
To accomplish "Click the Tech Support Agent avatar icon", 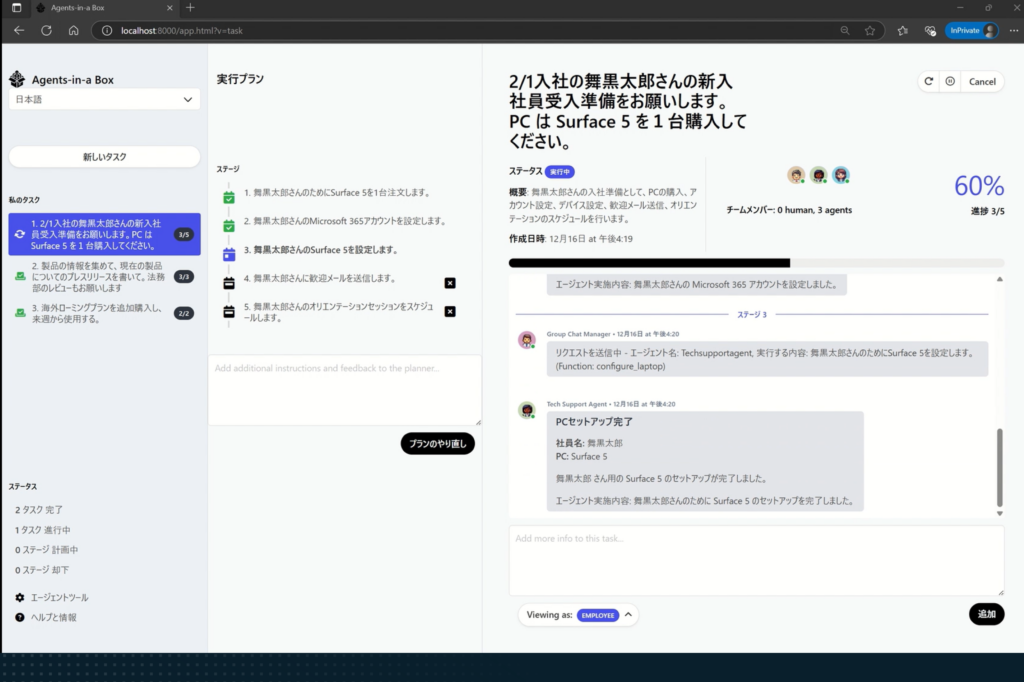I will [x=527, y=411].
